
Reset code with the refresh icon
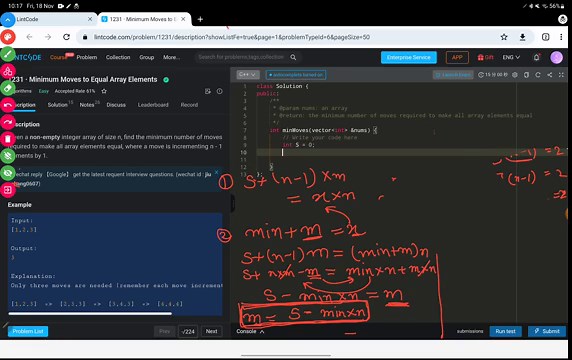click(538, 75)
